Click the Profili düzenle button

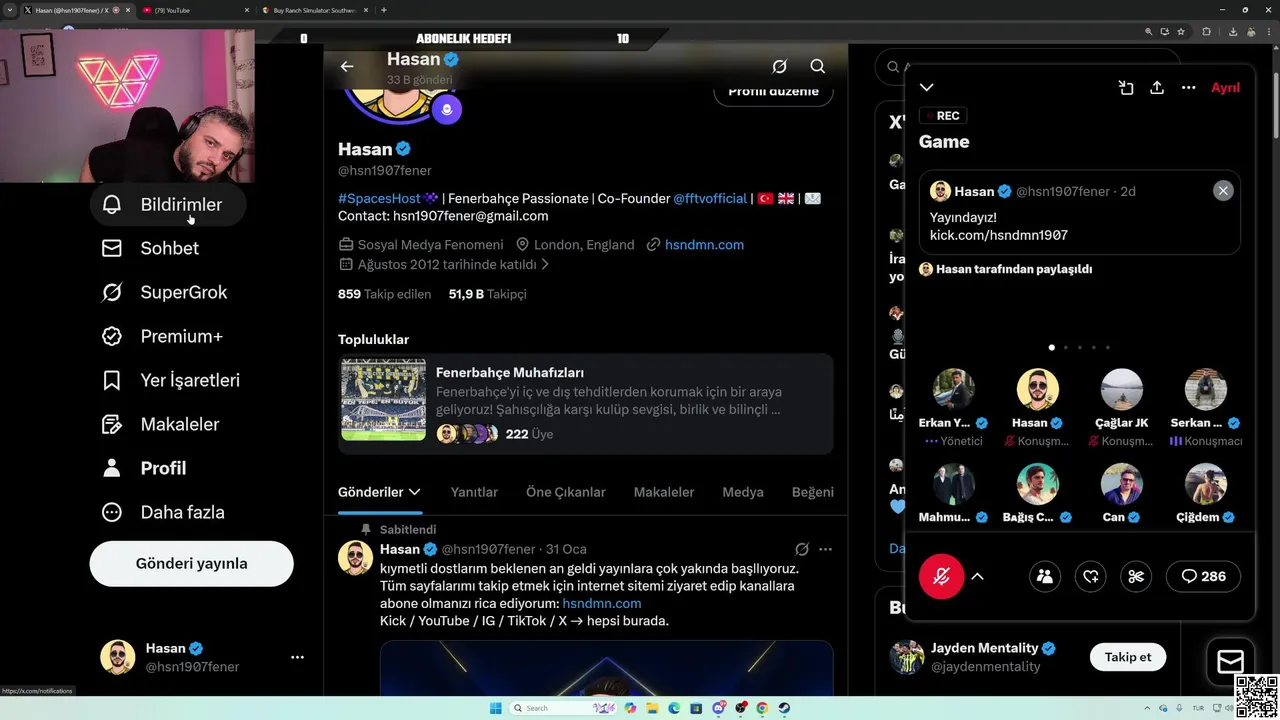click(773, 91)
